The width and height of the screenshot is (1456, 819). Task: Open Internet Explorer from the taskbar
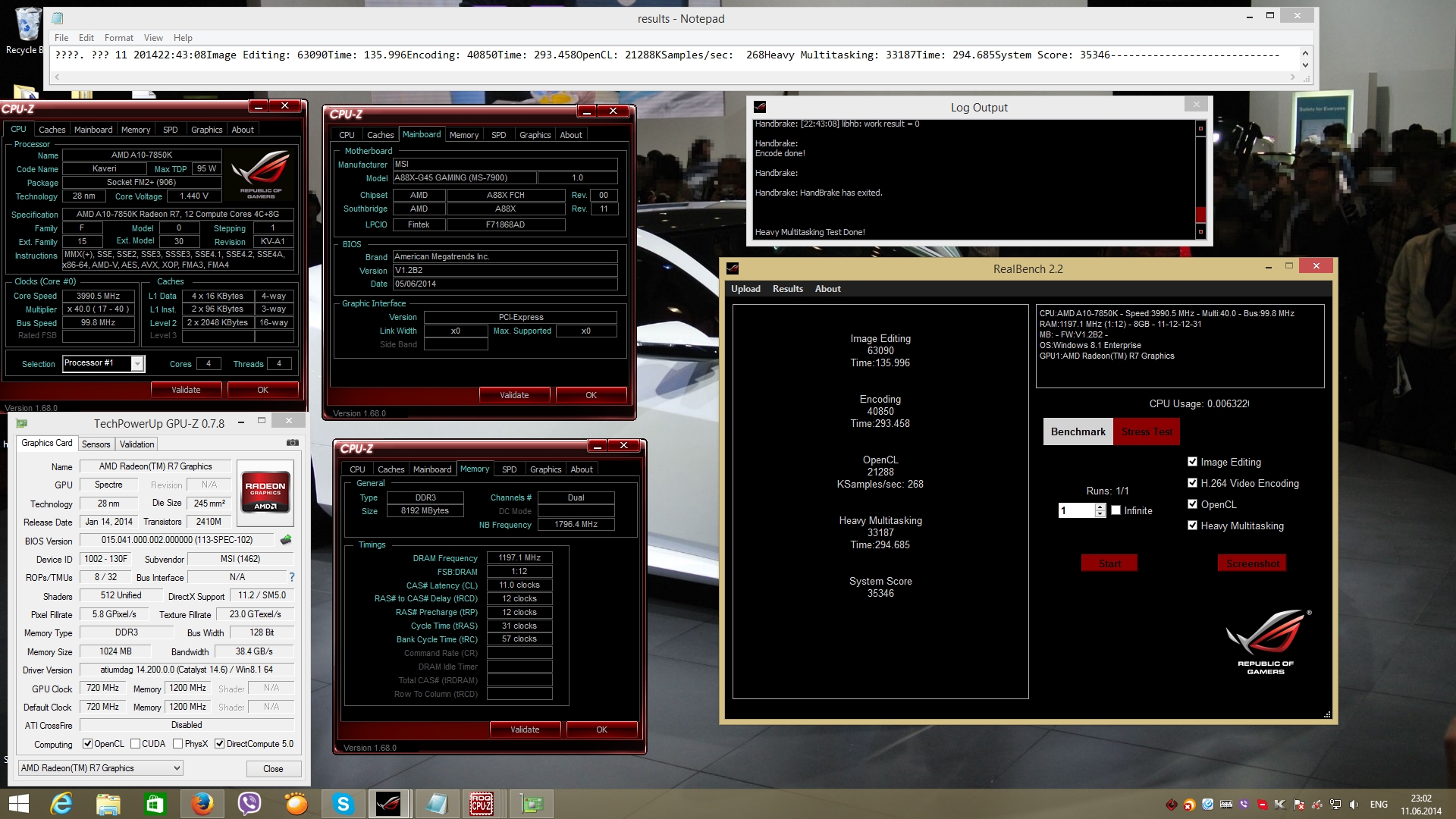61,804
